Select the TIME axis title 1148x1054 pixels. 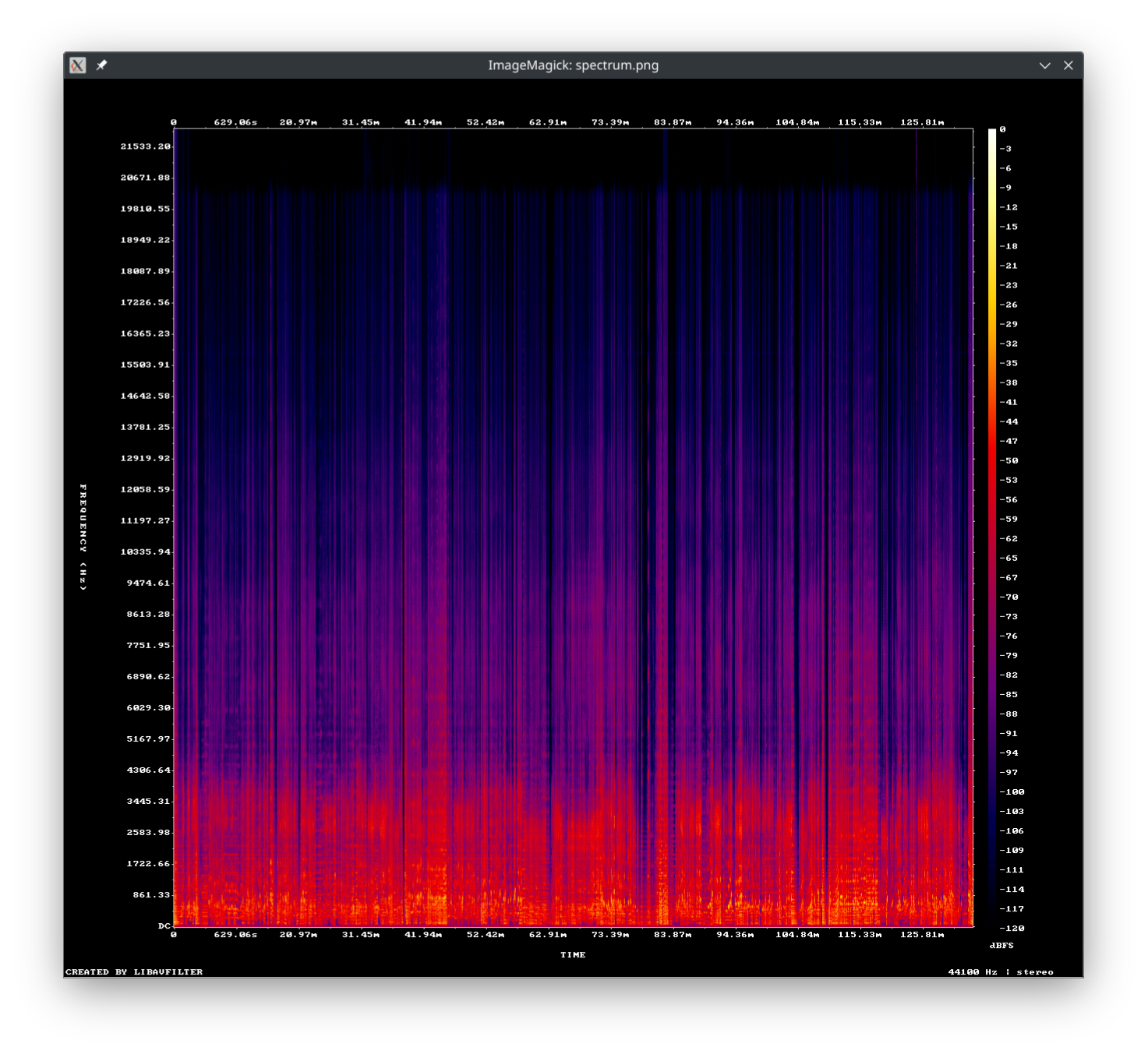574,955
